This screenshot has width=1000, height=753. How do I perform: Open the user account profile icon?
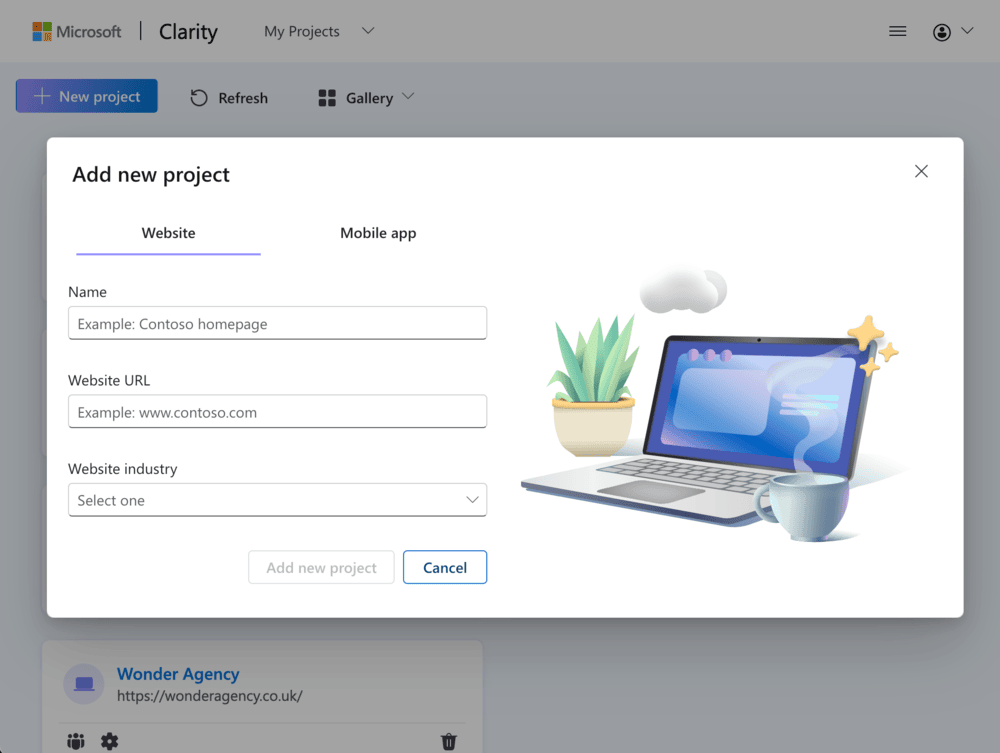click(x=941, y=32)
